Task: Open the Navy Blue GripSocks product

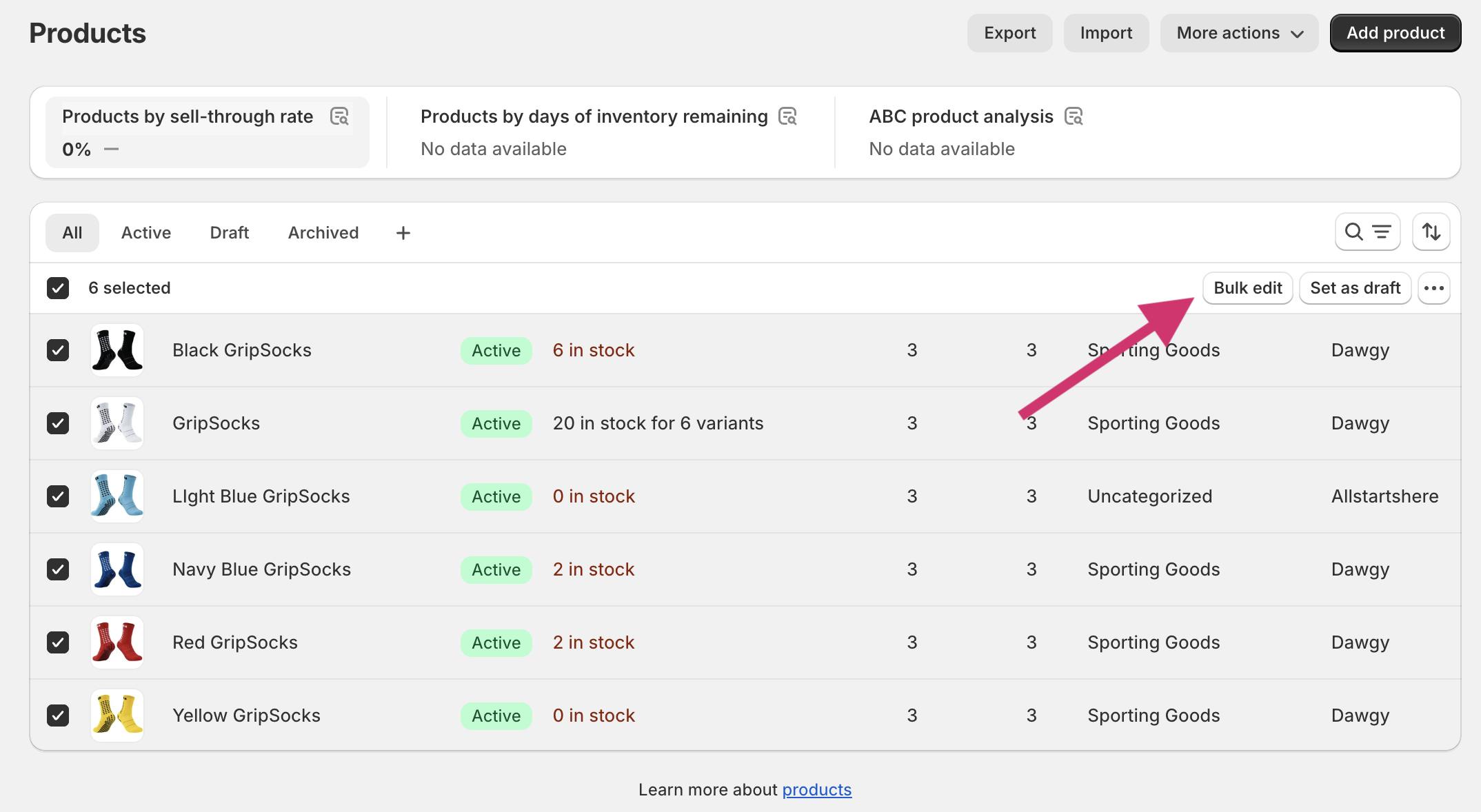Action: coord(262,569)
